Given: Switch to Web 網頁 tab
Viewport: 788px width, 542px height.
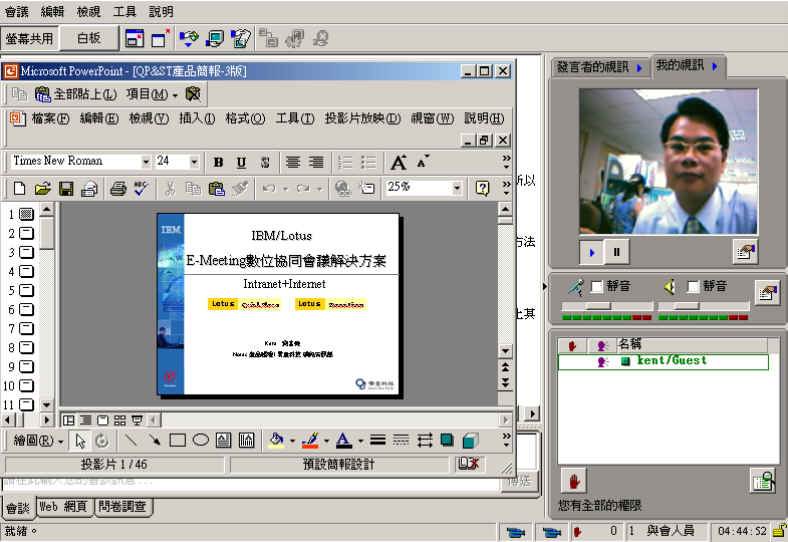Looking at the screenshot, I should (x=63, y=507).
